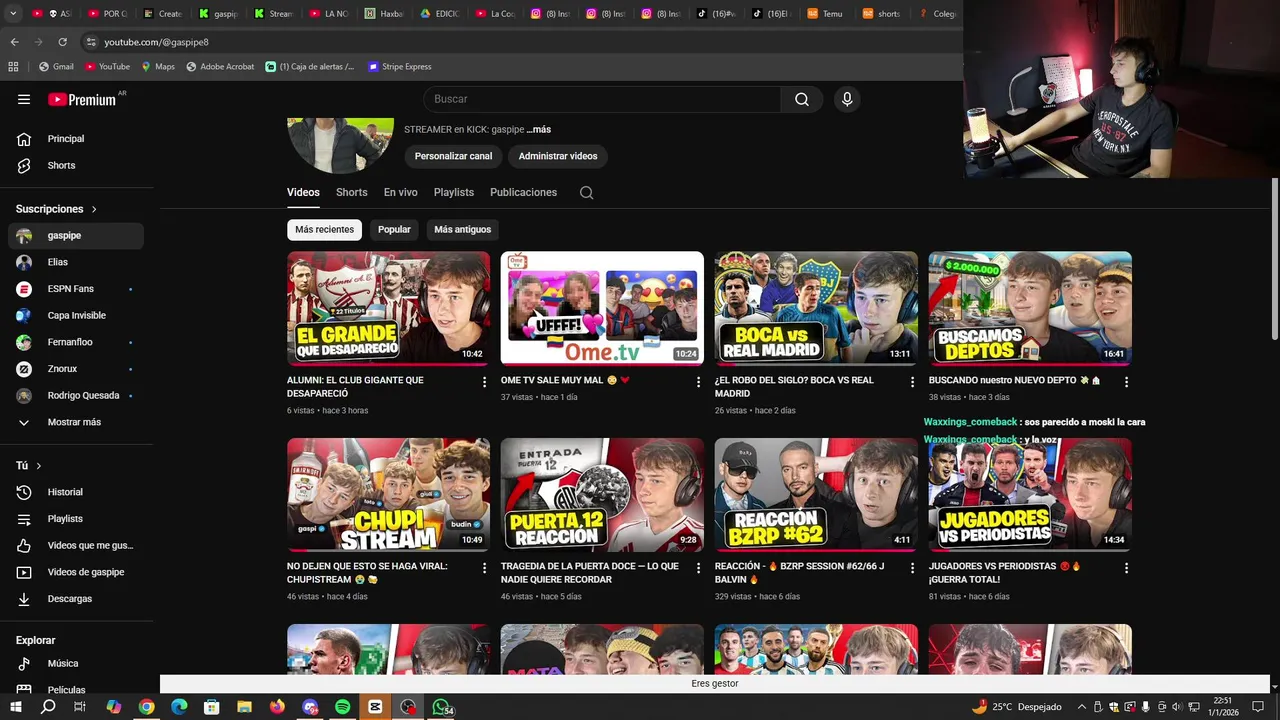Open browser tab list dropdown

tap(12, 14)
